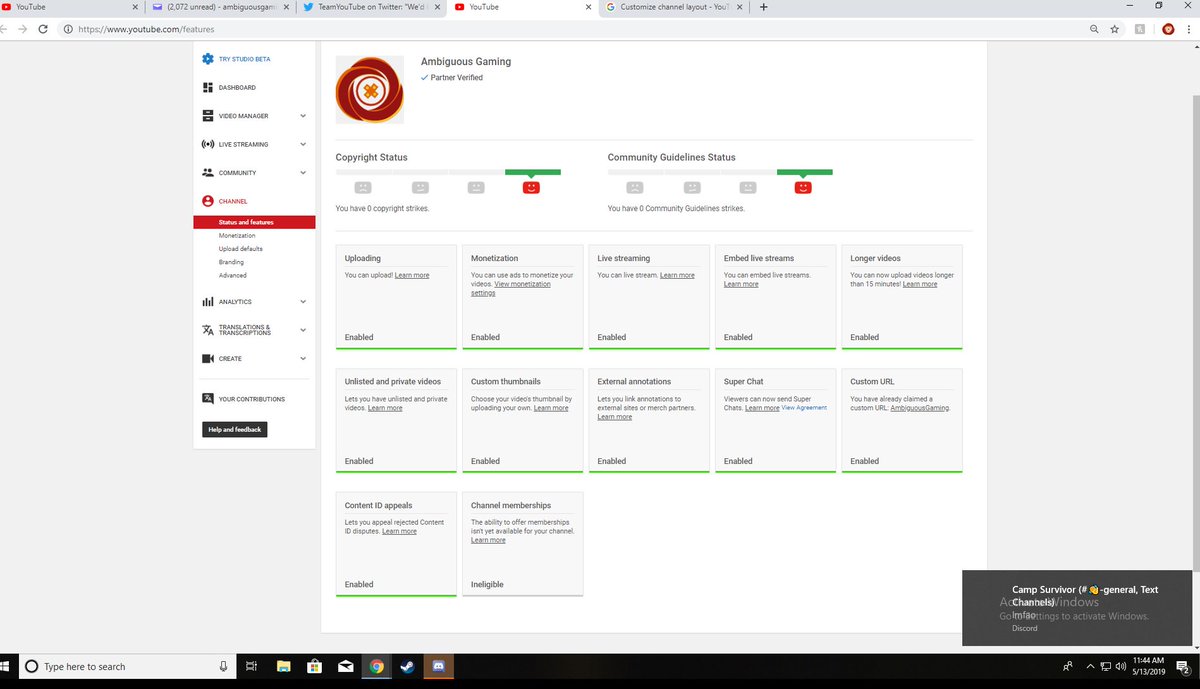Click the red smiley face under Copyright Status

pyautogui.click(x=531, y=187)
